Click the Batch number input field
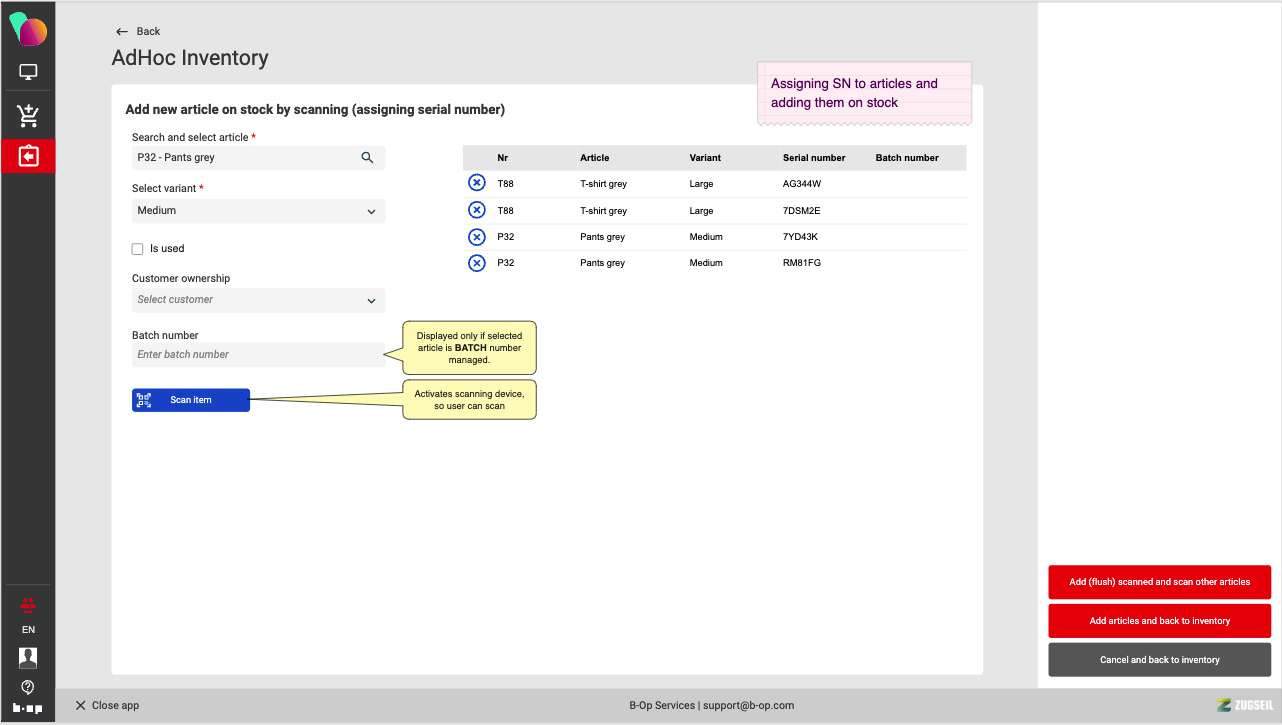Image resolution: width=1282 pixels, height=725 pixels. pyautogui.click(x=258, y=355)
